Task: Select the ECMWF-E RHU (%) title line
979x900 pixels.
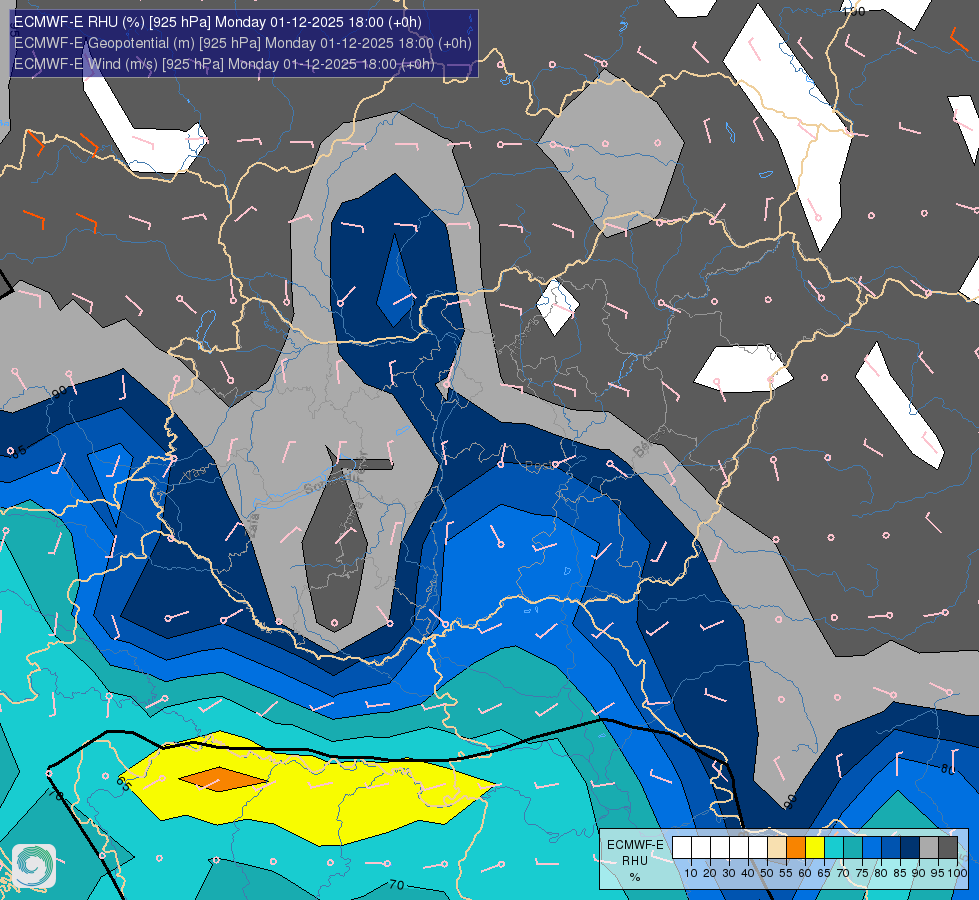Action: pyautogui.click(x=218, y=22)
